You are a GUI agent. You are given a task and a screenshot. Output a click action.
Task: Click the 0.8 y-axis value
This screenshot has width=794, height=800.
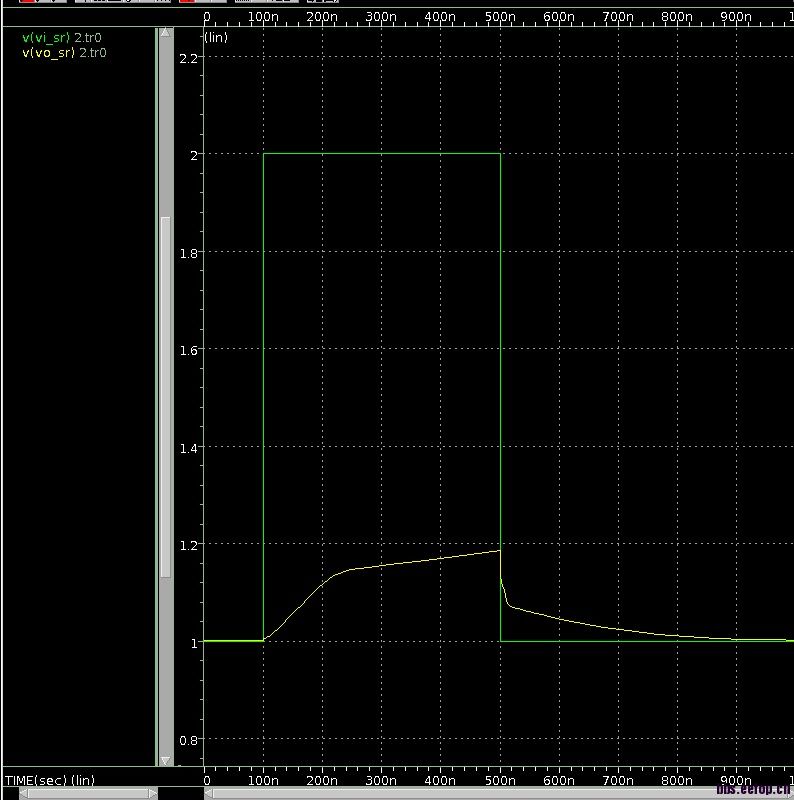[188, 740]
